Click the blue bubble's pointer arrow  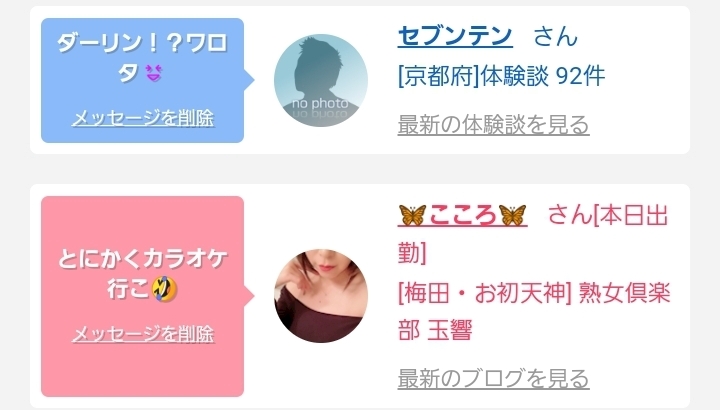(249, 80)
